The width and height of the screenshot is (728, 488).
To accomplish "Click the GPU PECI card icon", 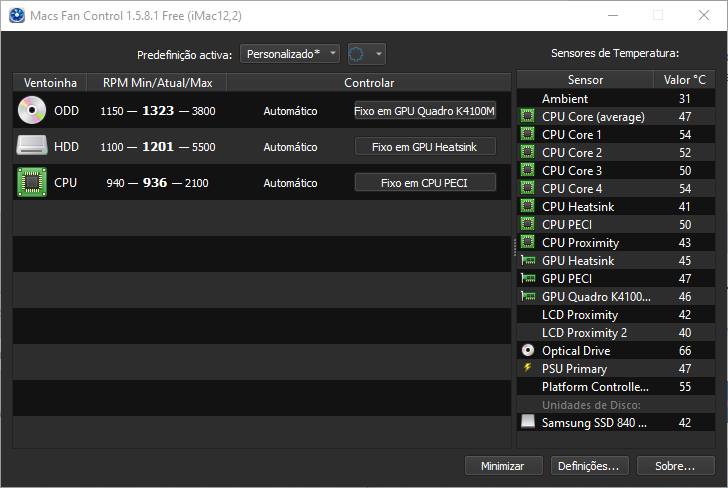I will (528, 278).
